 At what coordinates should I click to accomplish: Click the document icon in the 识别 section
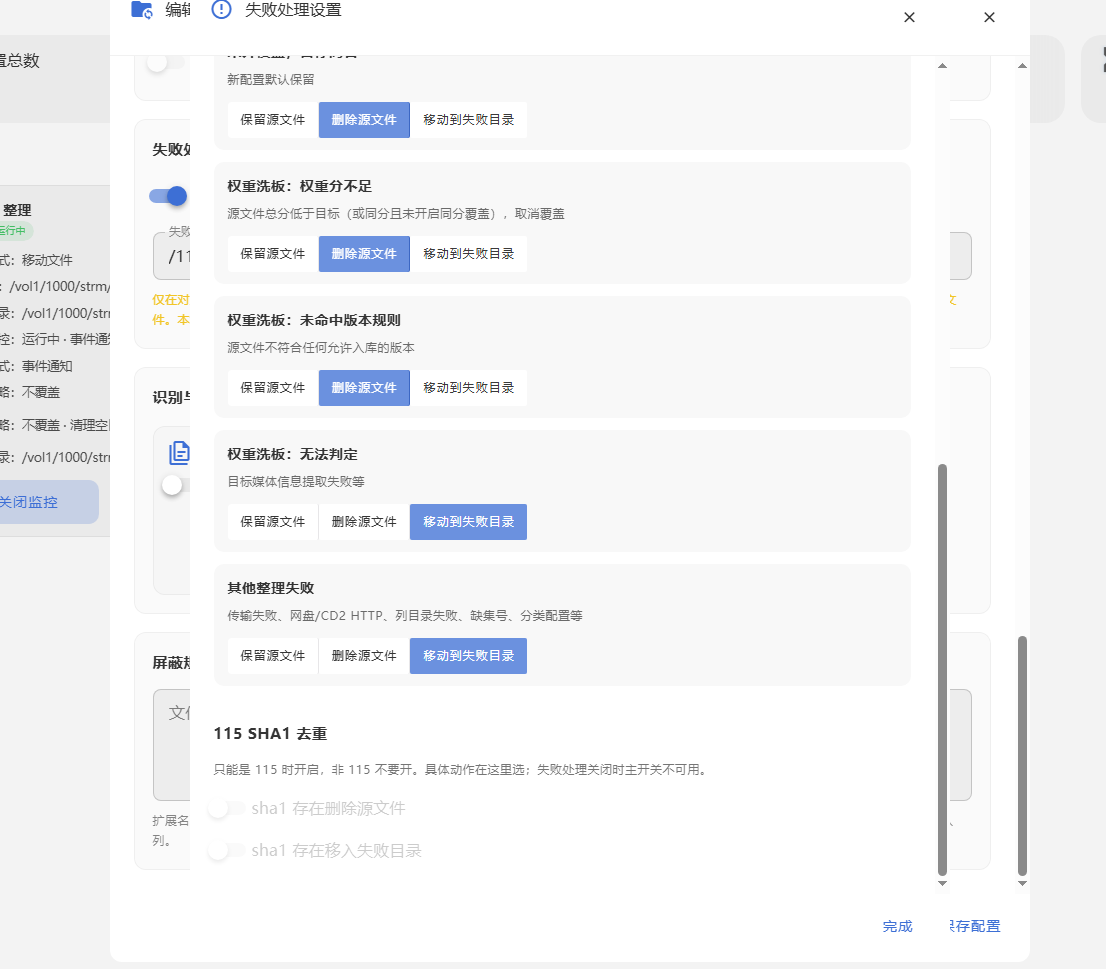(179, 453)
